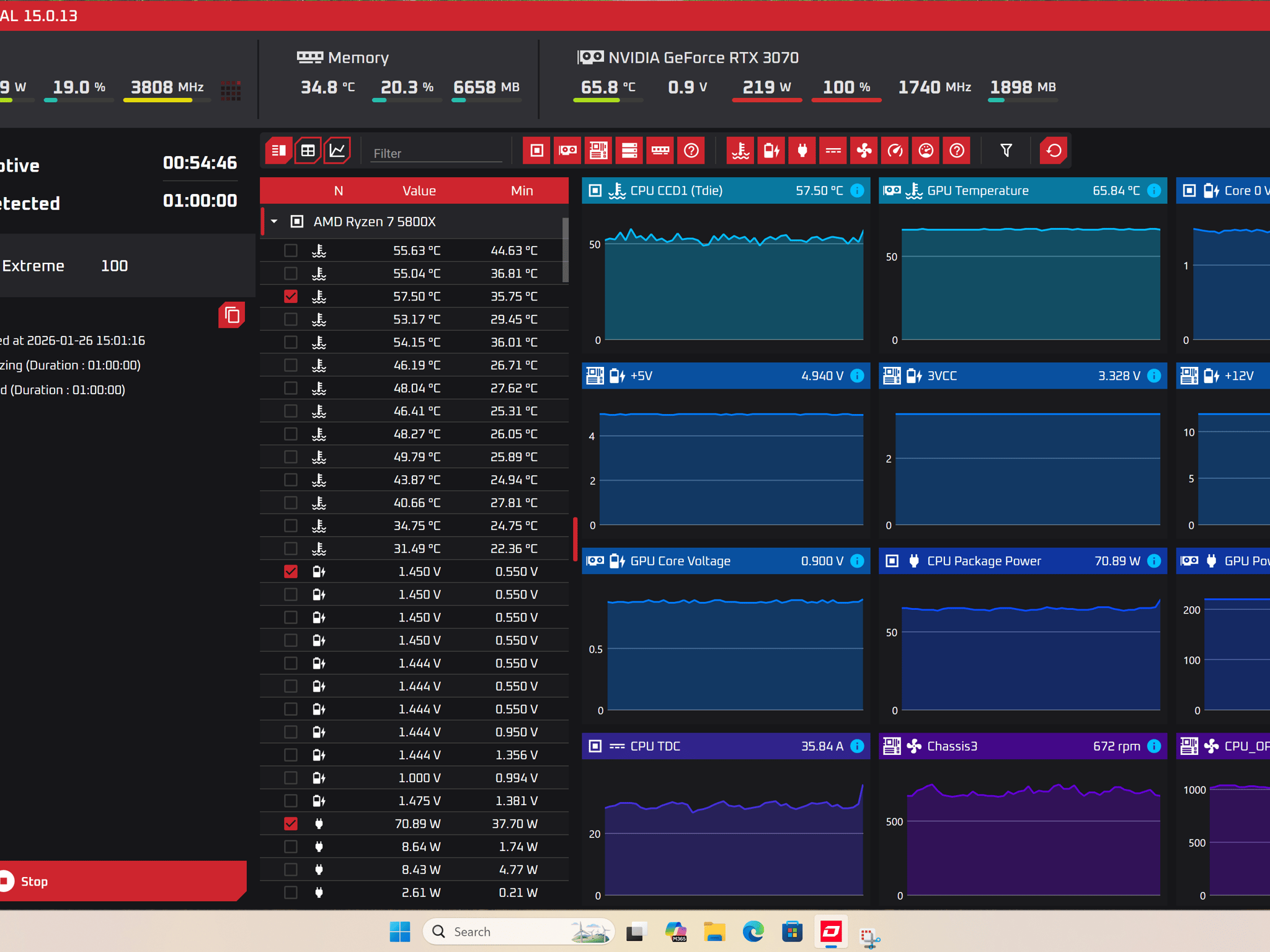Click the NVIDIA GeForce RTX 3070 heading

coord(703,58)
